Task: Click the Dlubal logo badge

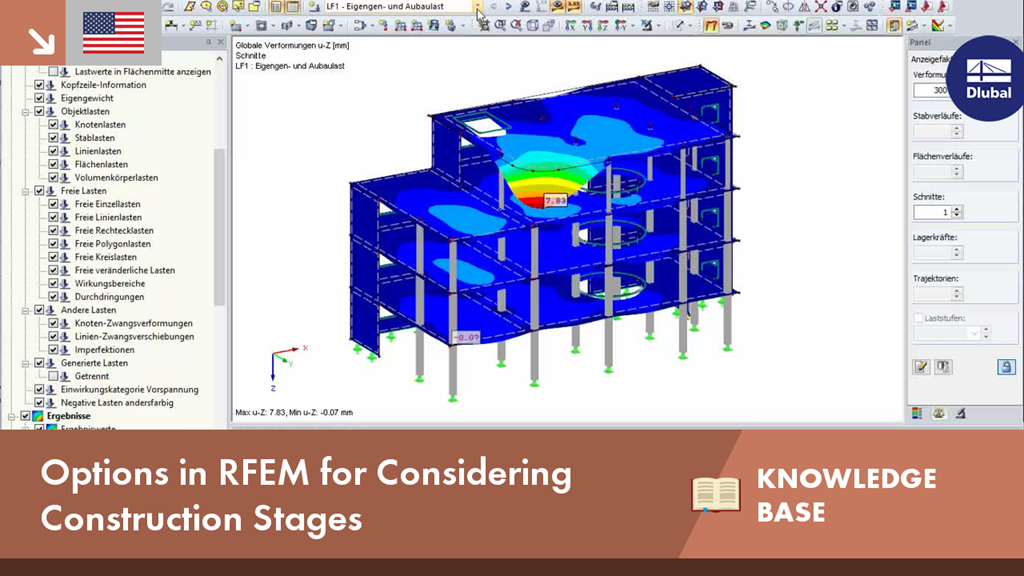Action: tap(988, 77)
